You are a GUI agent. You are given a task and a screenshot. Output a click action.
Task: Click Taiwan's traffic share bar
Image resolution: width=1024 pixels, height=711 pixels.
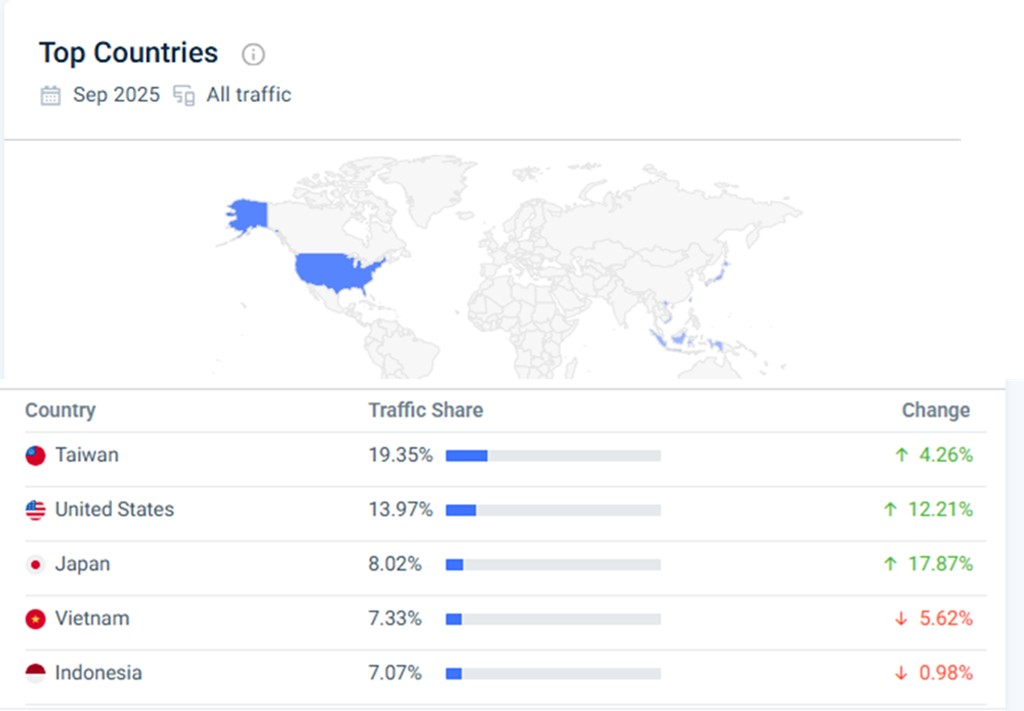553,456
